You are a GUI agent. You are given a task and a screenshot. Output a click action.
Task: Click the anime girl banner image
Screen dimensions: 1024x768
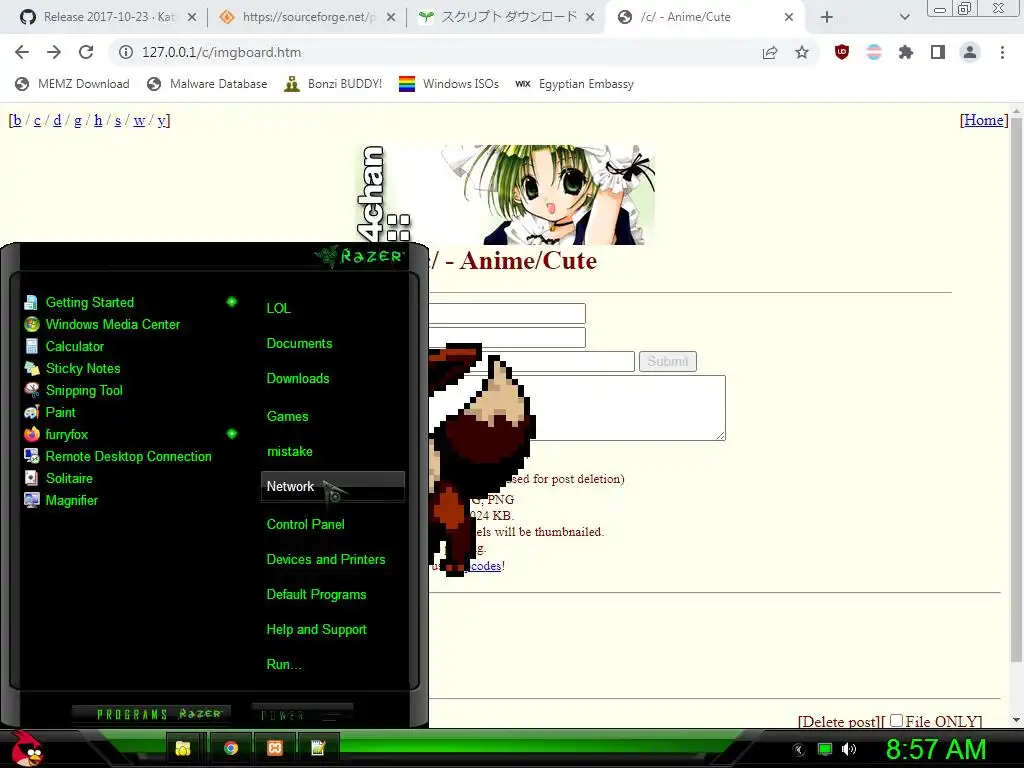click(507, 195)
